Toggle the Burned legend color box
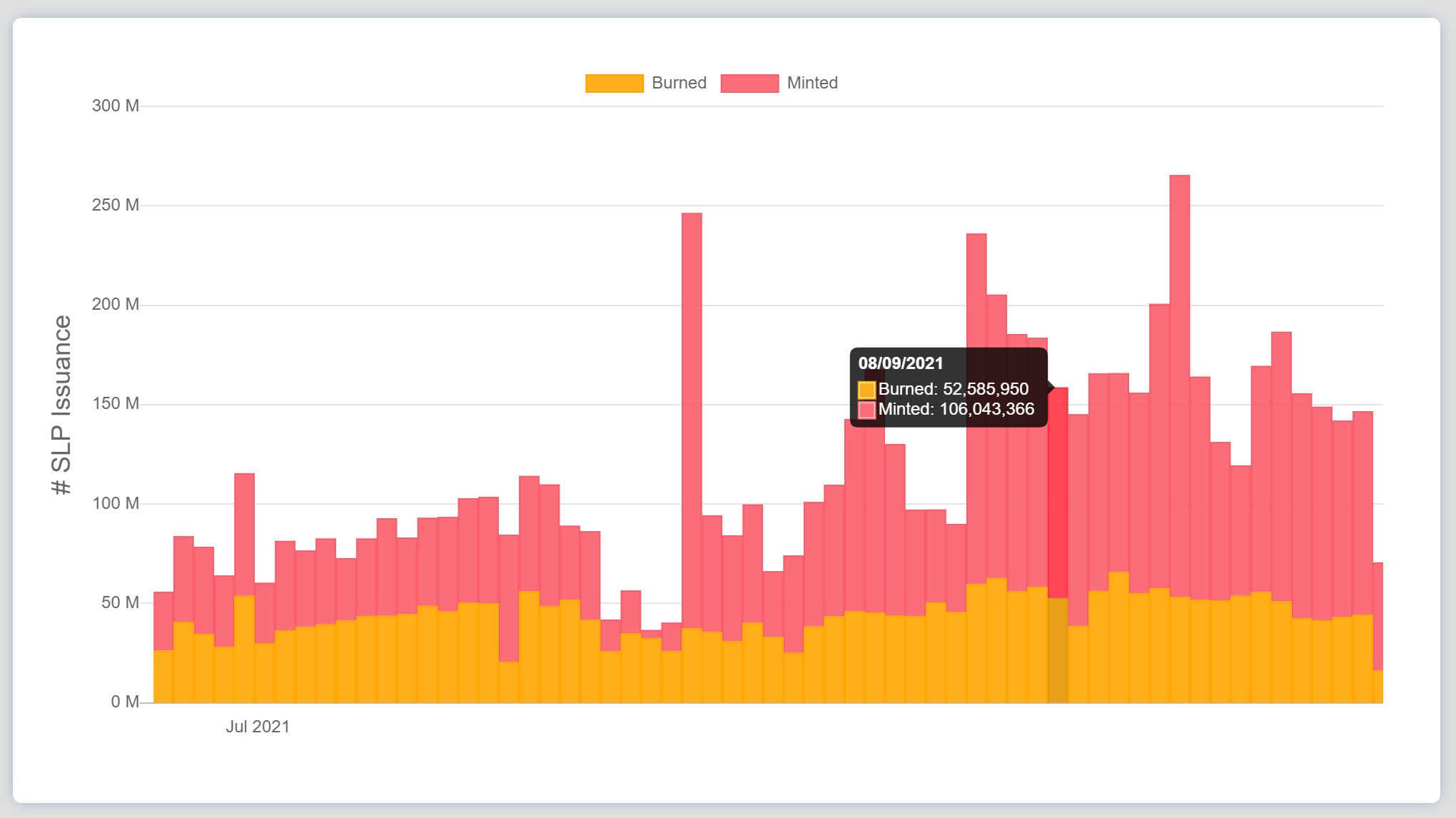This screenshot has width=1456, height=818. (614, 84)
